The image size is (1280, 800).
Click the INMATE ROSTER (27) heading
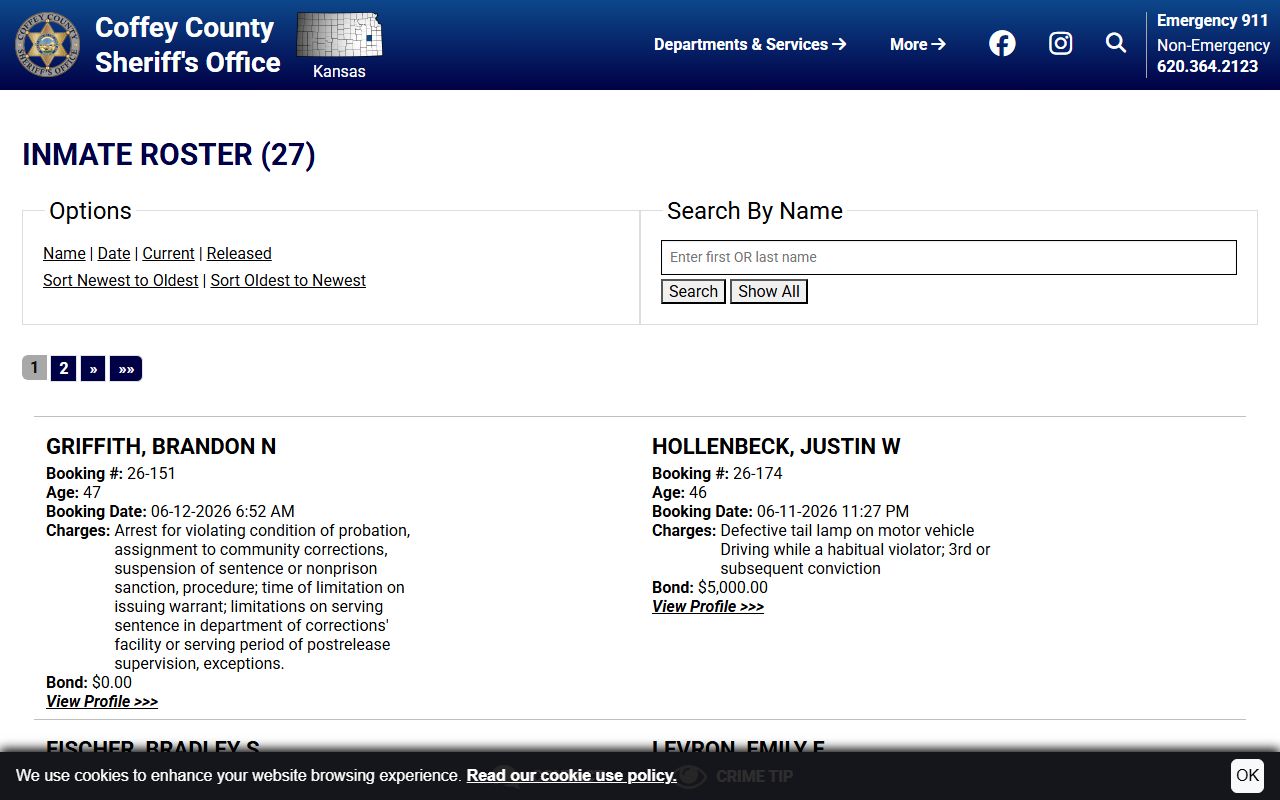[169, 155]
